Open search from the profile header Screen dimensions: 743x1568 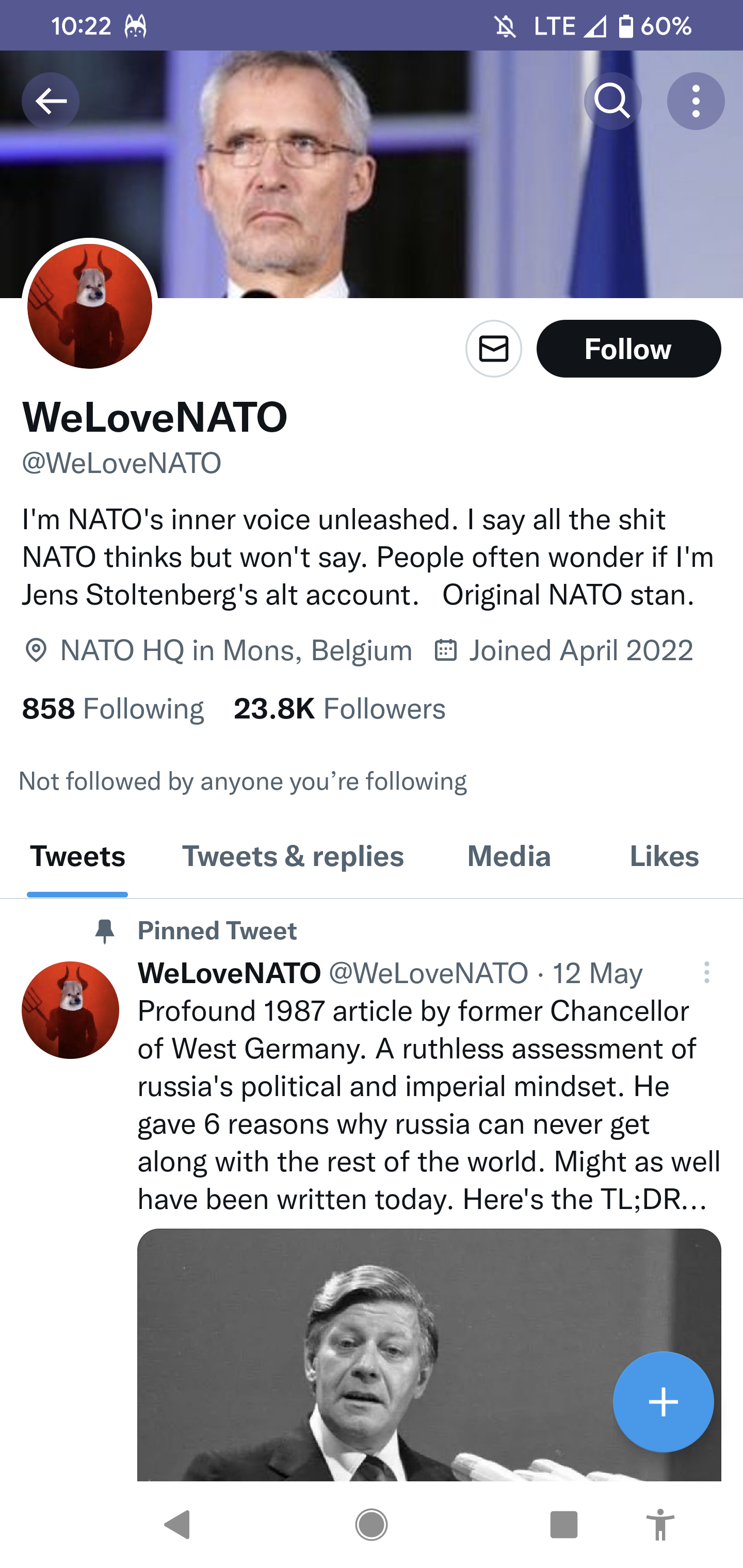[612, 101]
